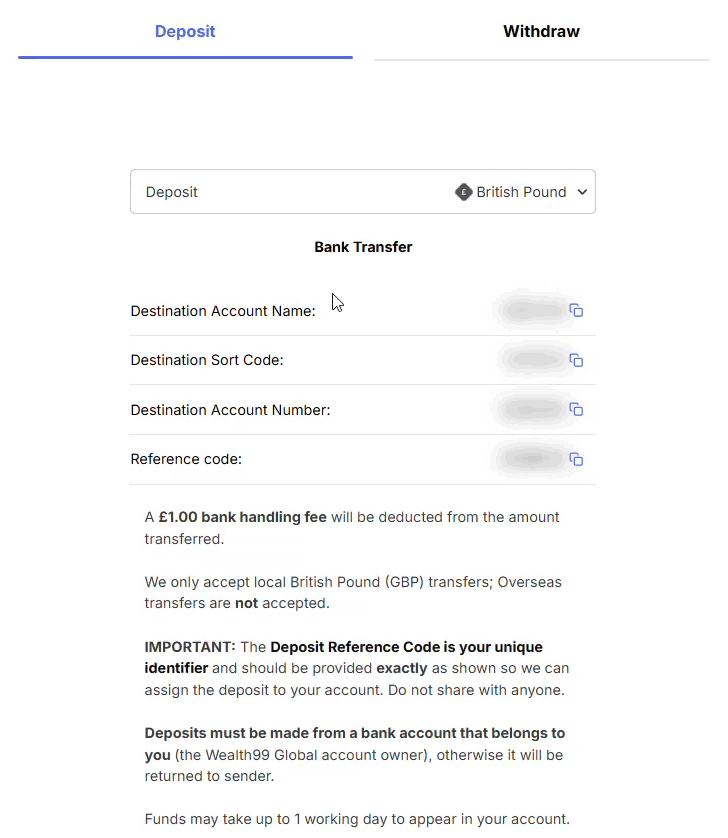728x838 pixels.
Task: Copy the Destination Account Name value
Action: pos(576,311)
